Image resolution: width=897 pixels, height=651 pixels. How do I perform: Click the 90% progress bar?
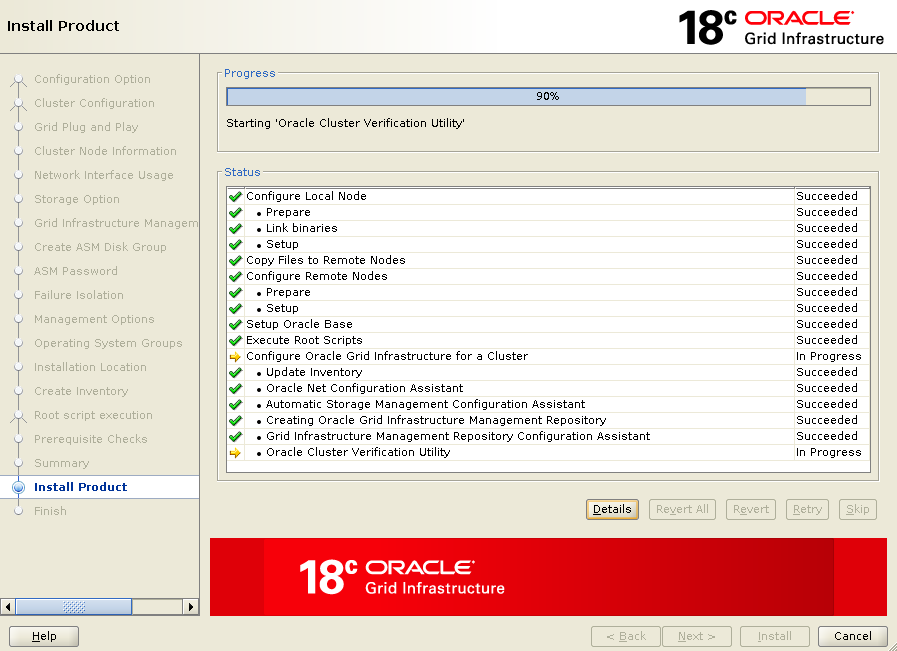pyautogui.click(x=549, y=97)
